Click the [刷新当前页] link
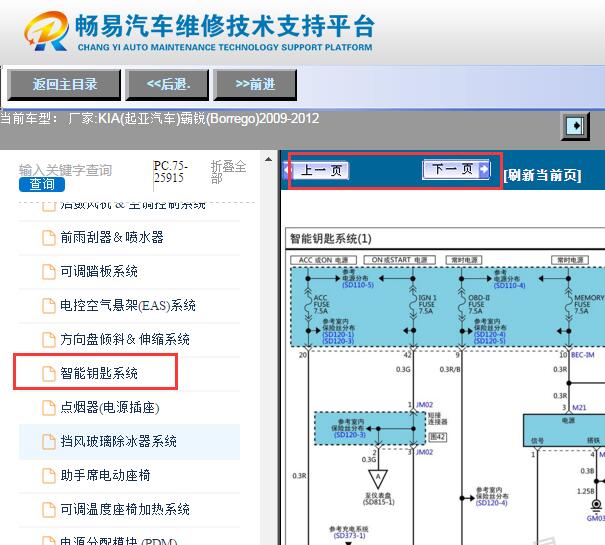This screenshot has height=545, width=605. click(x=542, y=175)
